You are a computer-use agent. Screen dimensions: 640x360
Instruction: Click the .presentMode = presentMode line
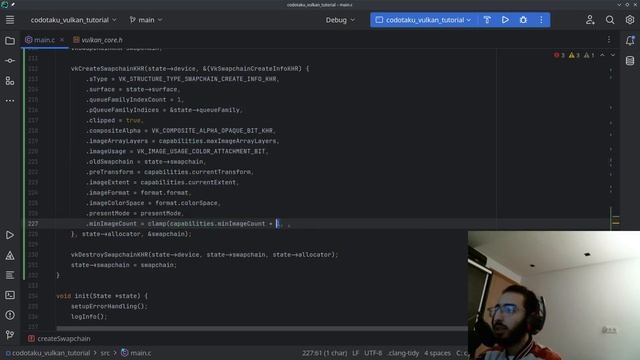[135, 213]
